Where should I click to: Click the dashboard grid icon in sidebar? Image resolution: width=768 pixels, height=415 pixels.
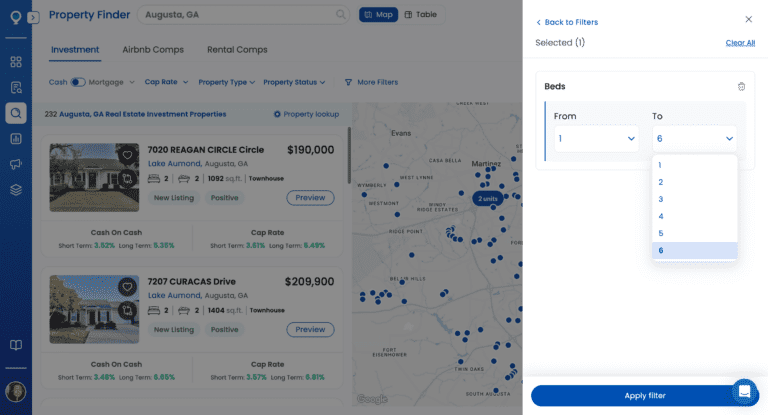tap(16, 61)
